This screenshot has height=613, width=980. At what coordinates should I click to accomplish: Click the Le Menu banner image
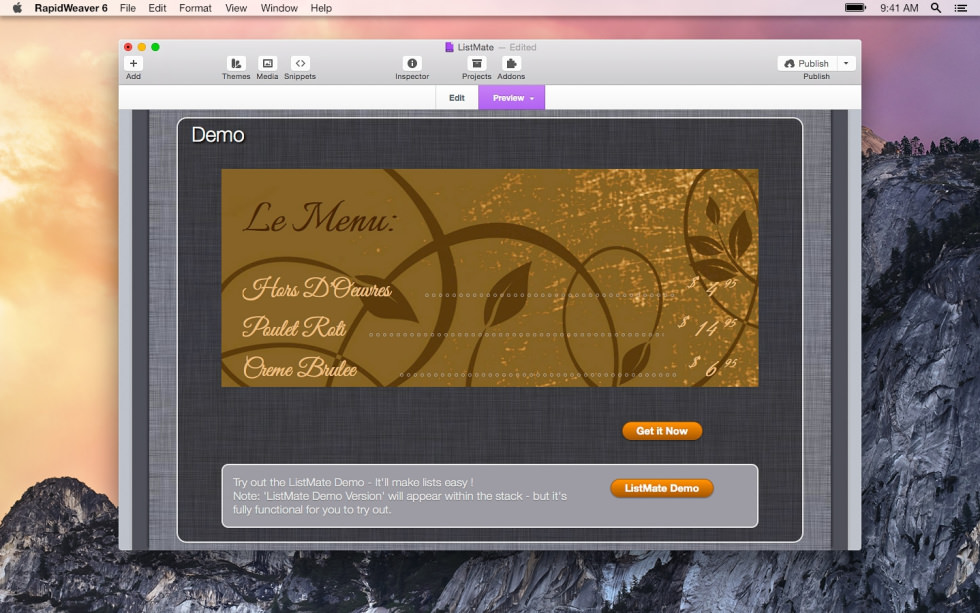[x=489, y=277]
